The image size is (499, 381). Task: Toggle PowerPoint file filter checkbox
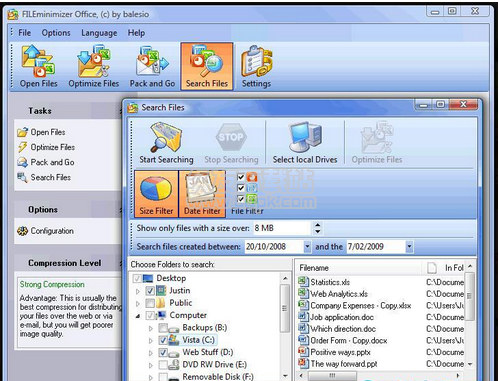tap(241, 177)
